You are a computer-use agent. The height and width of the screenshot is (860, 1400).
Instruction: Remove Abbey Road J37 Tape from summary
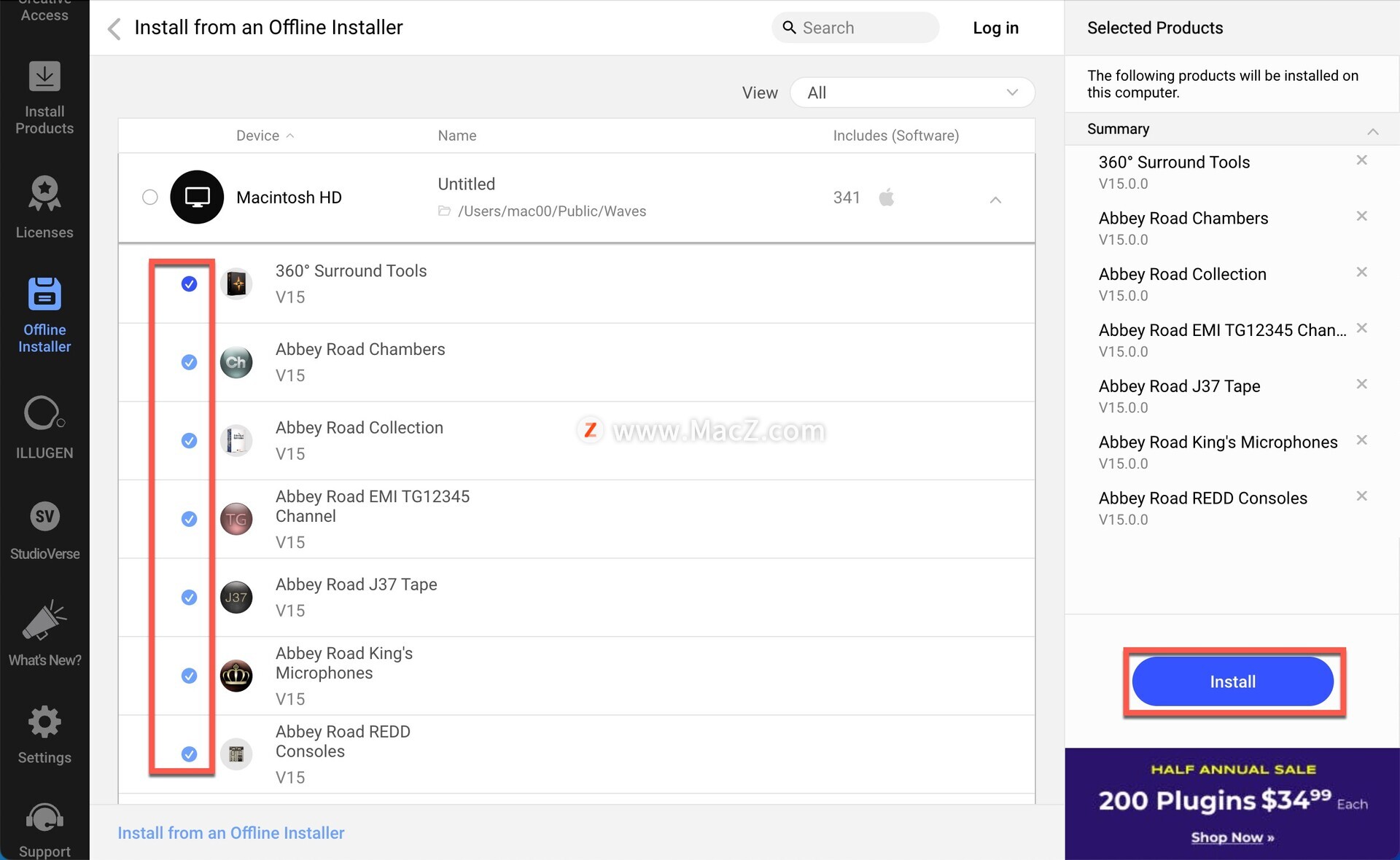click(1361, 384)
